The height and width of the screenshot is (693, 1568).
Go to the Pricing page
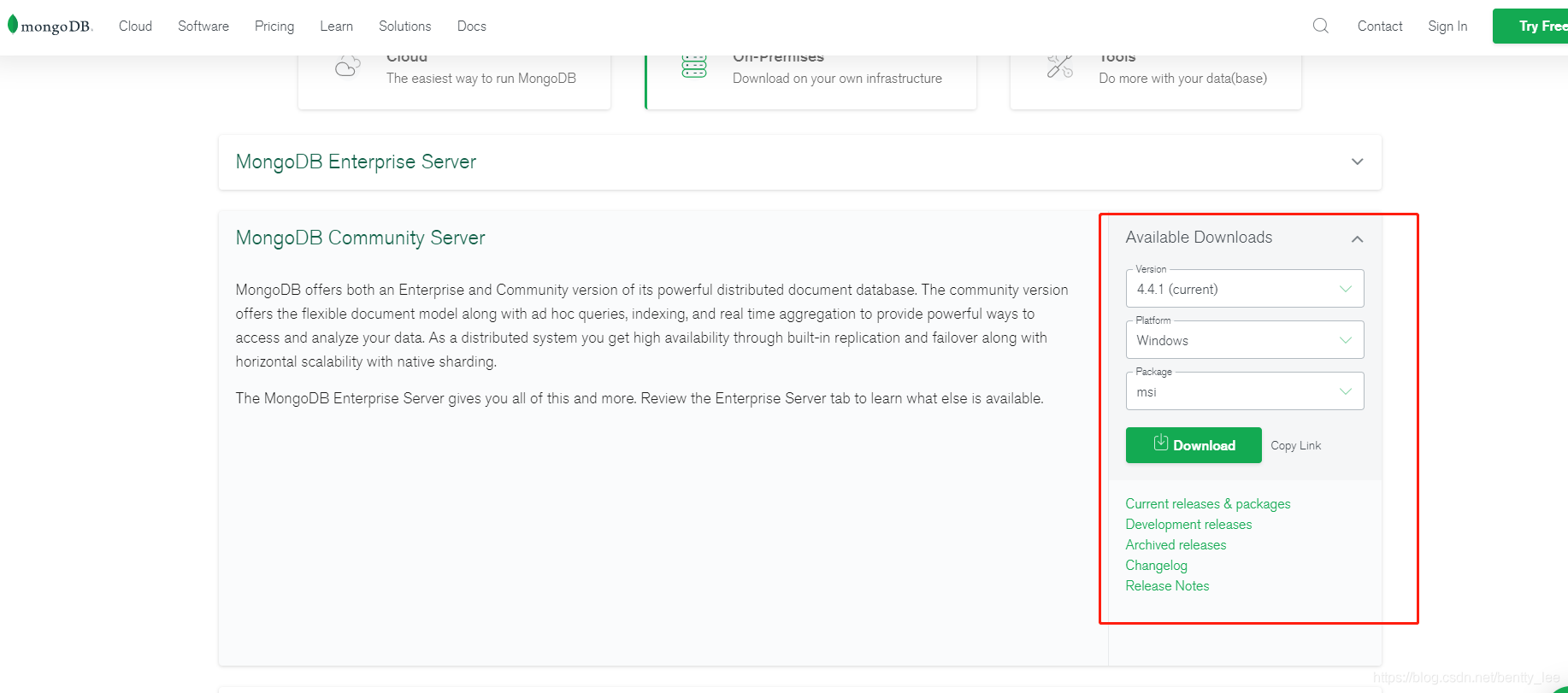(x=274, y=26)
